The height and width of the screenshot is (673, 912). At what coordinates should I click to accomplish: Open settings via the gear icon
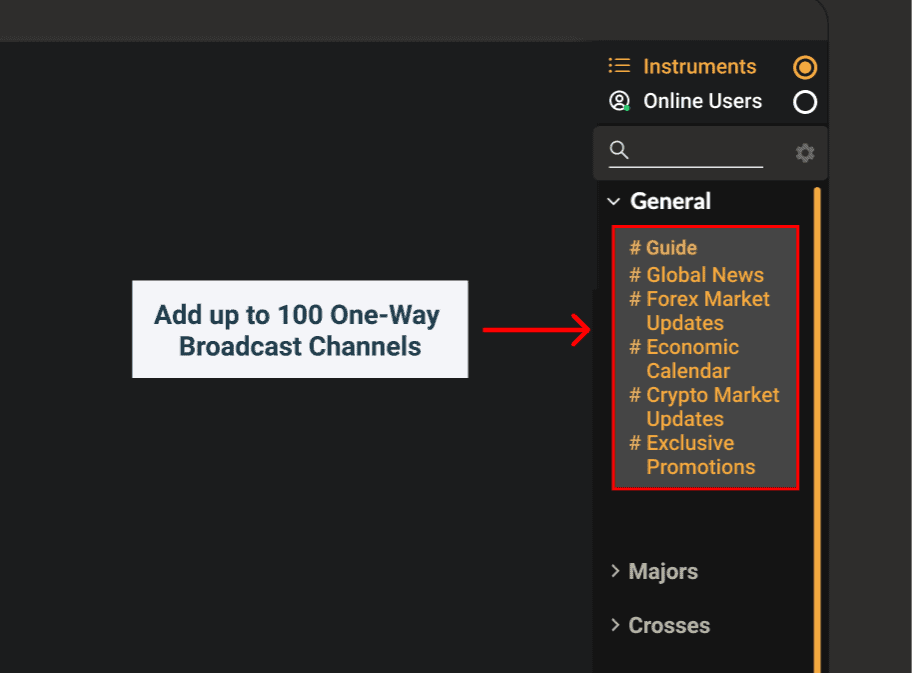click(805, 153)
